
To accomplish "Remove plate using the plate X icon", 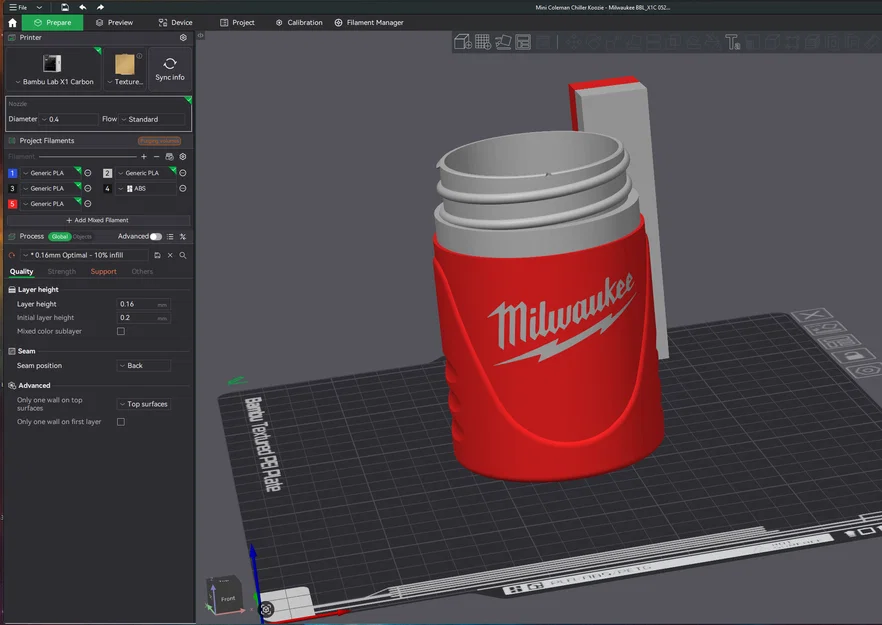I will (x=812, y=314).
